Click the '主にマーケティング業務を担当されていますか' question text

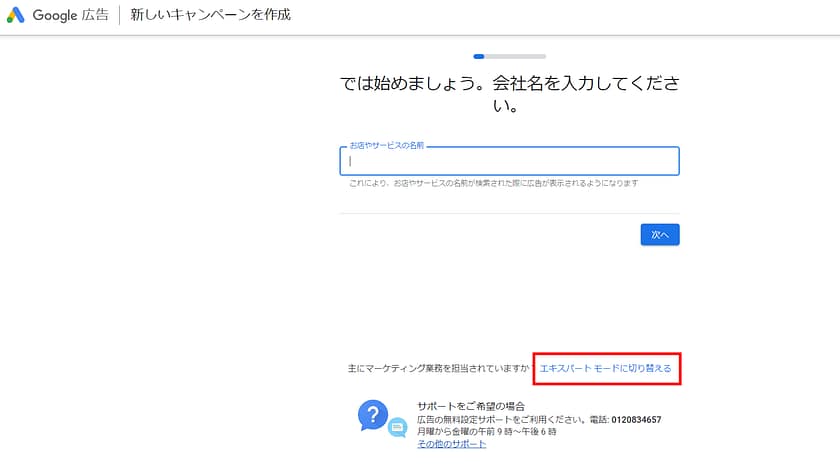click(438, 369)
